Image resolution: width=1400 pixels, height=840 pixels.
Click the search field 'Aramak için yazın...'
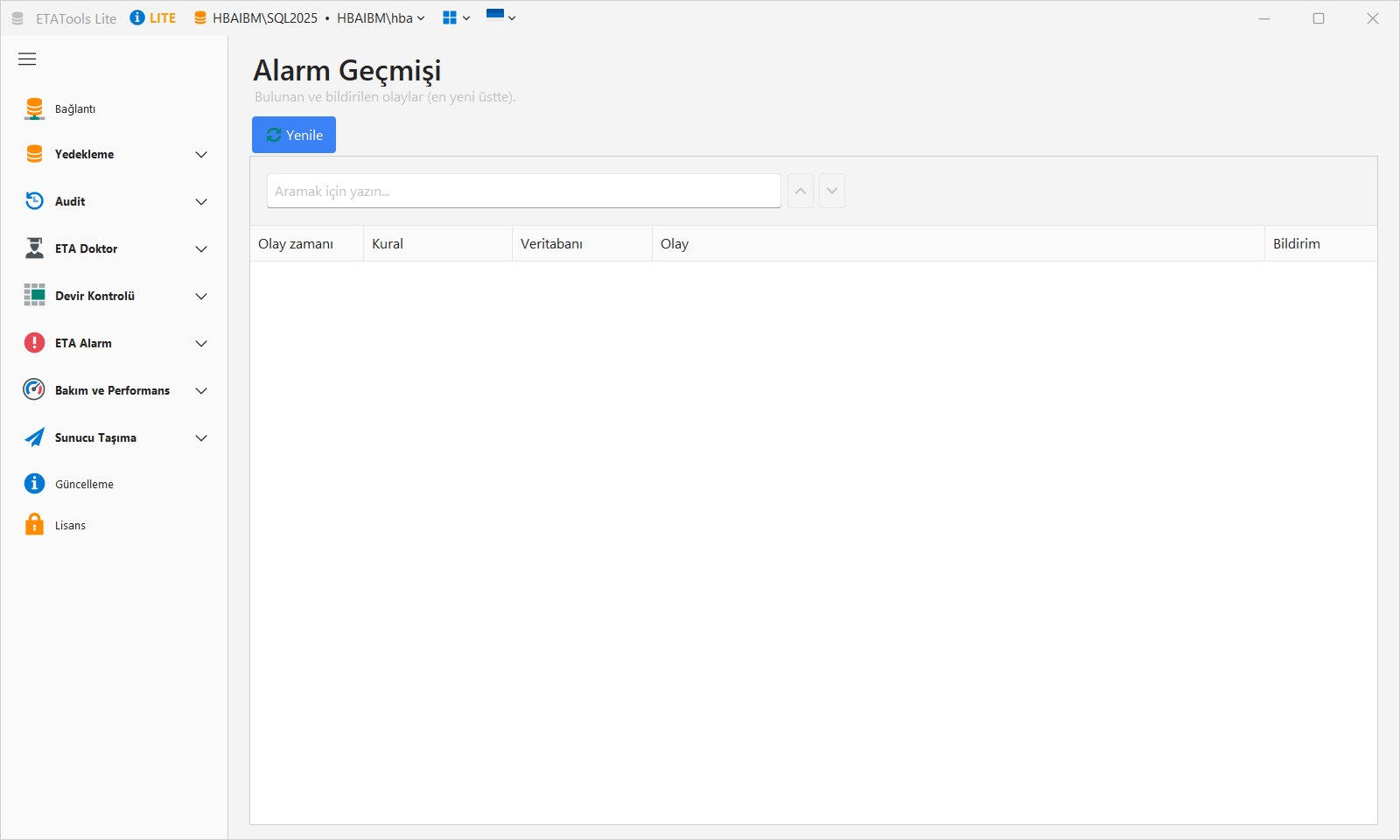click(524, 191)
